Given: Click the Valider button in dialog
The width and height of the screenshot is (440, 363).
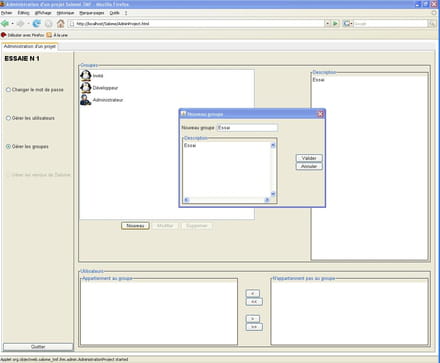Looking at the screenshot, I should (x=309, y=158).
